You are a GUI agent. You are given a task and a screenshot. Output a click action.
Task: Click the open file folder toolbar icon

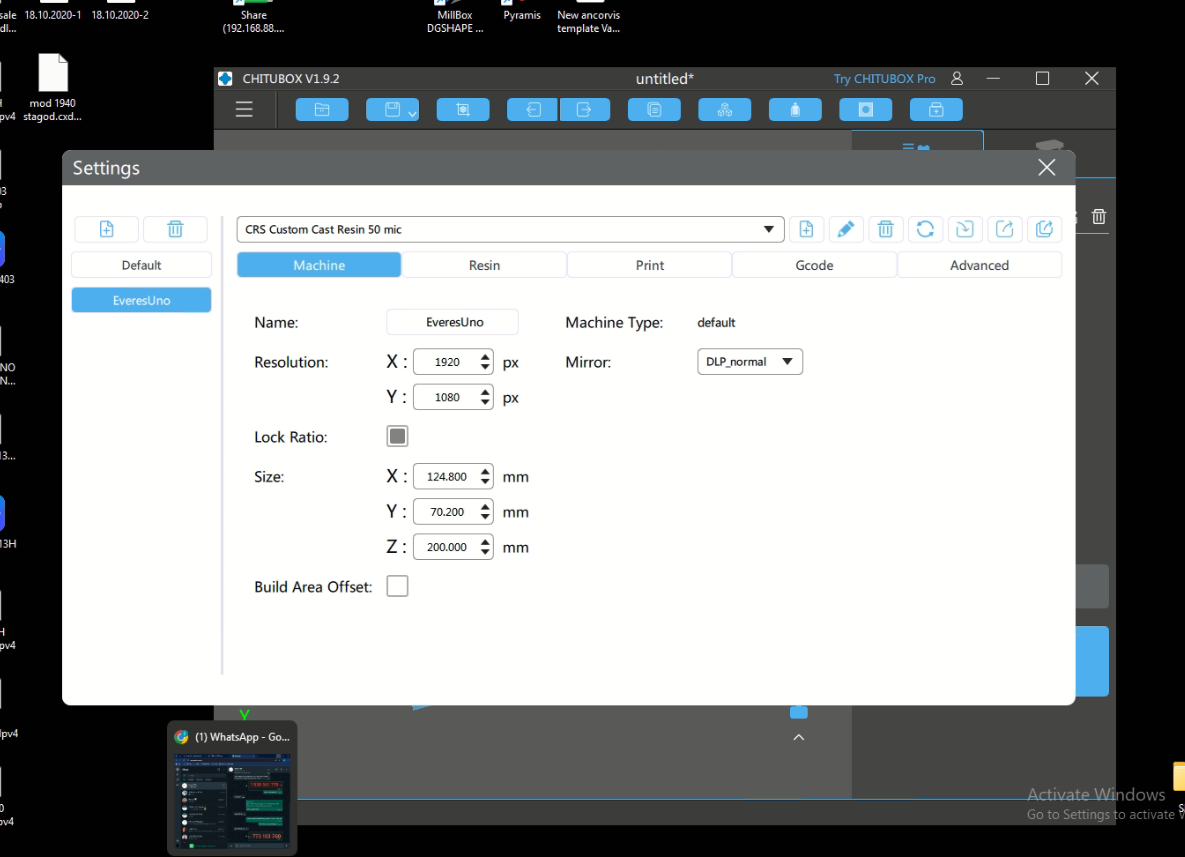322,110
